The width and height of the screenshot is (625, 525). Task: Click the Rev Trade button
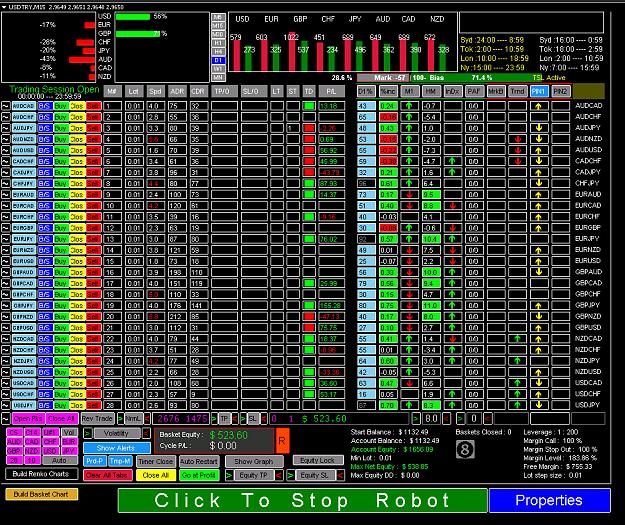tap(97, 419)
